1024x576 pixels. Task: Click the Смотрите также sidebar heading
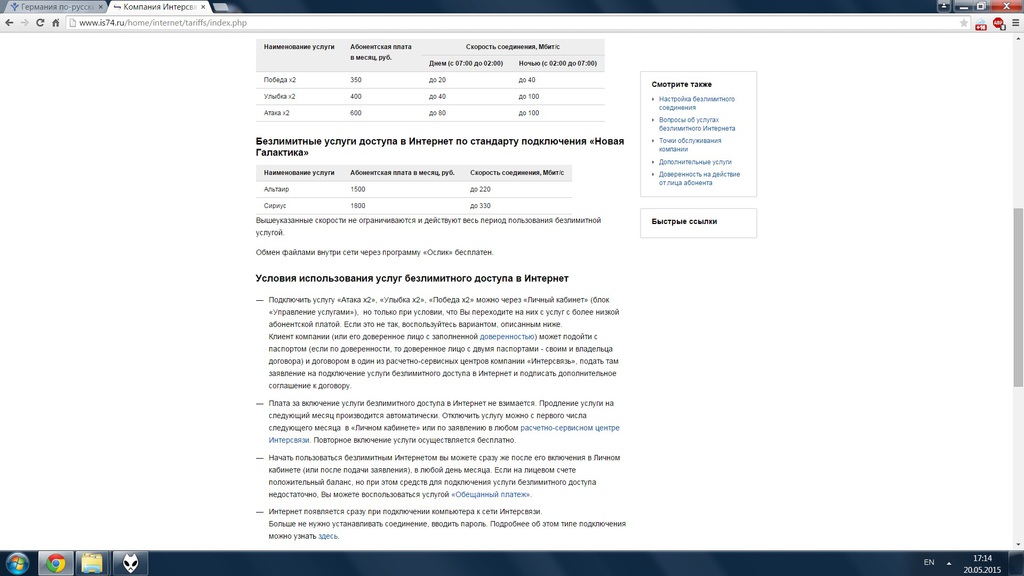(681, 84)
